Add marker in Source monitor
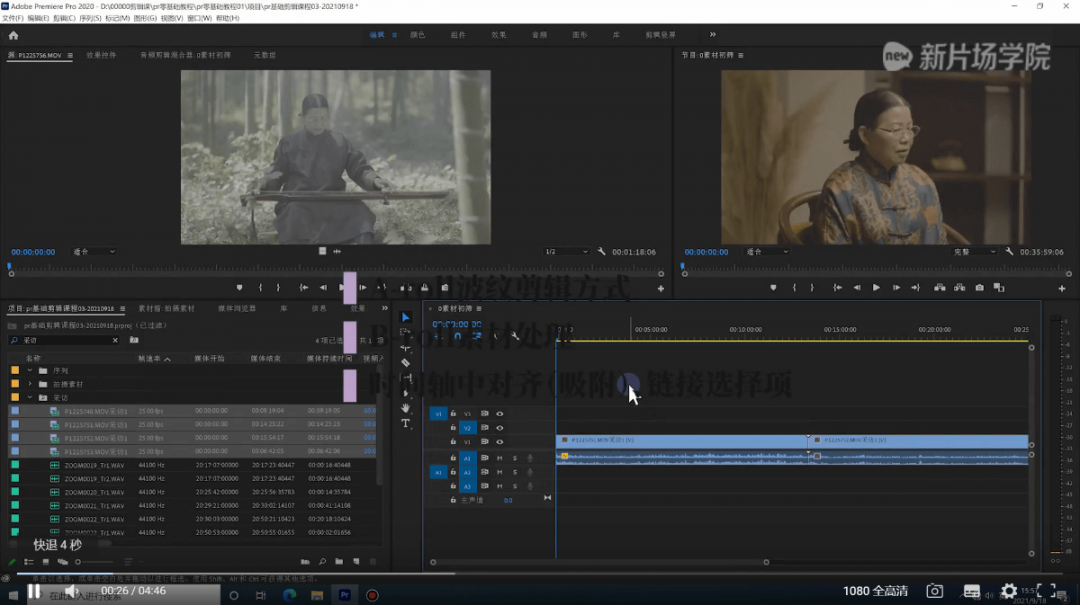 tap(239, 287)
